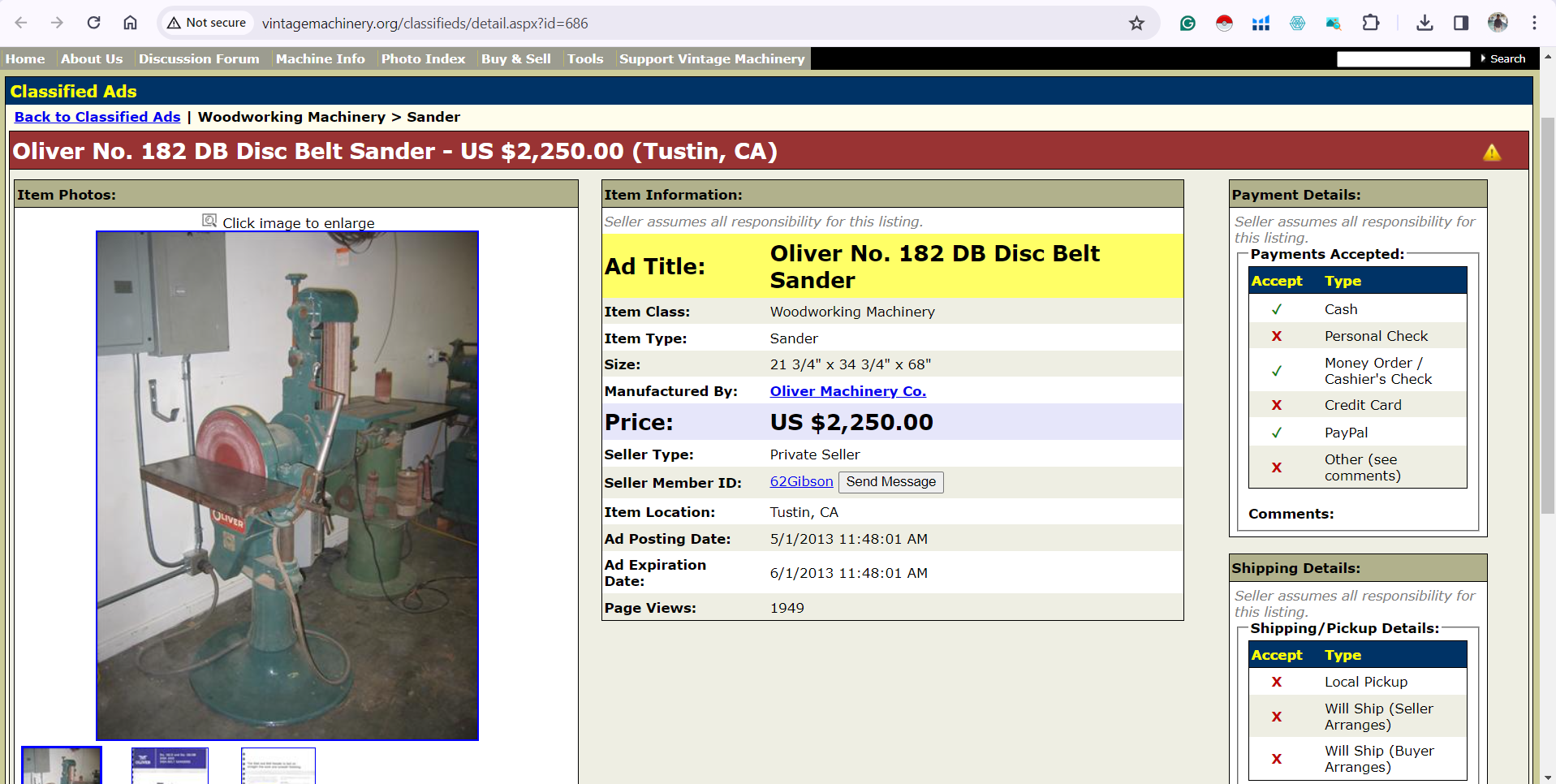Image resolution: width=1556 pixels, height=784 pixels.
Task: Follow the Back to Classified Ads link
Action: [97, 117]
